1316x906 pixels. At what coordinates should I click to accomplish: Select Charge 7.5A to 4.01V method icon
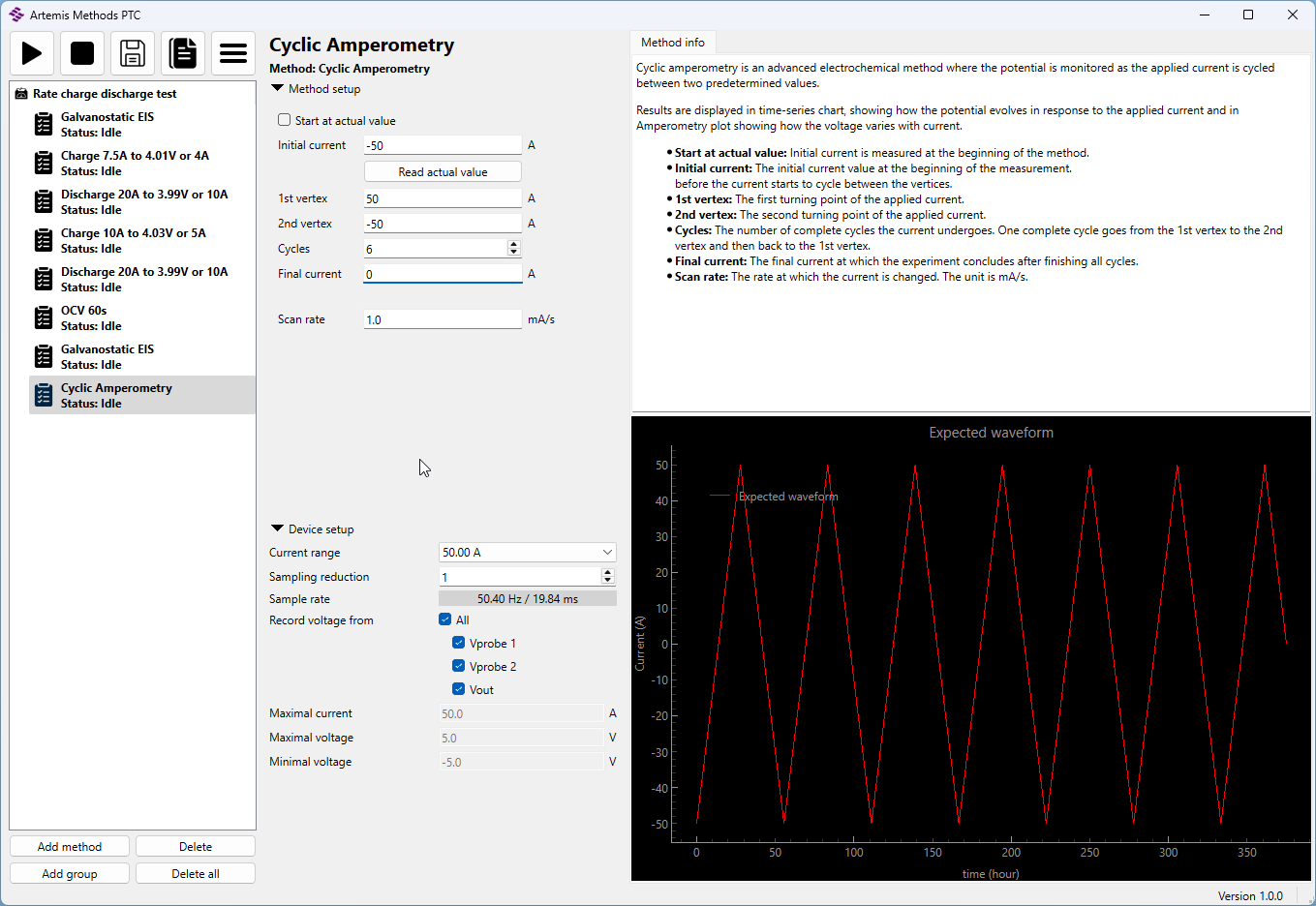[44, 163]
